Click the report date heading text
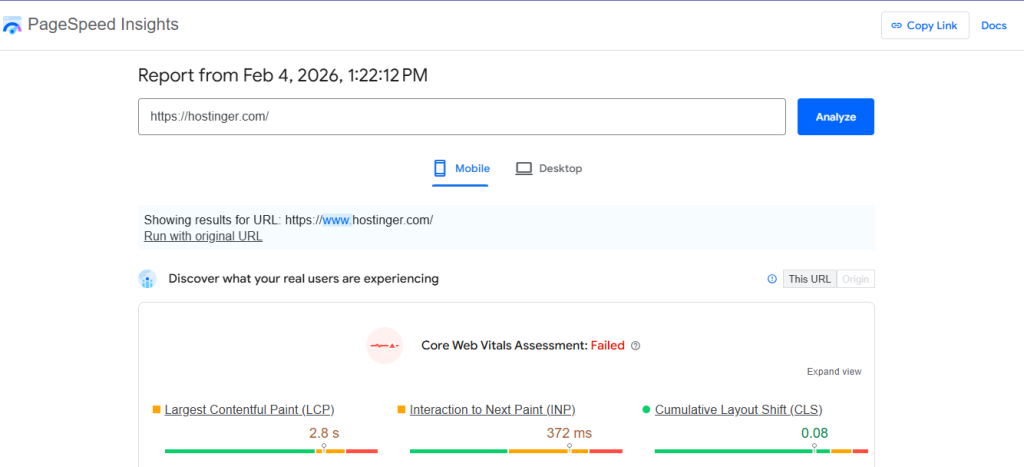Screen dimensions: 1024x467 pyautogui.click(x=283, y=76)
